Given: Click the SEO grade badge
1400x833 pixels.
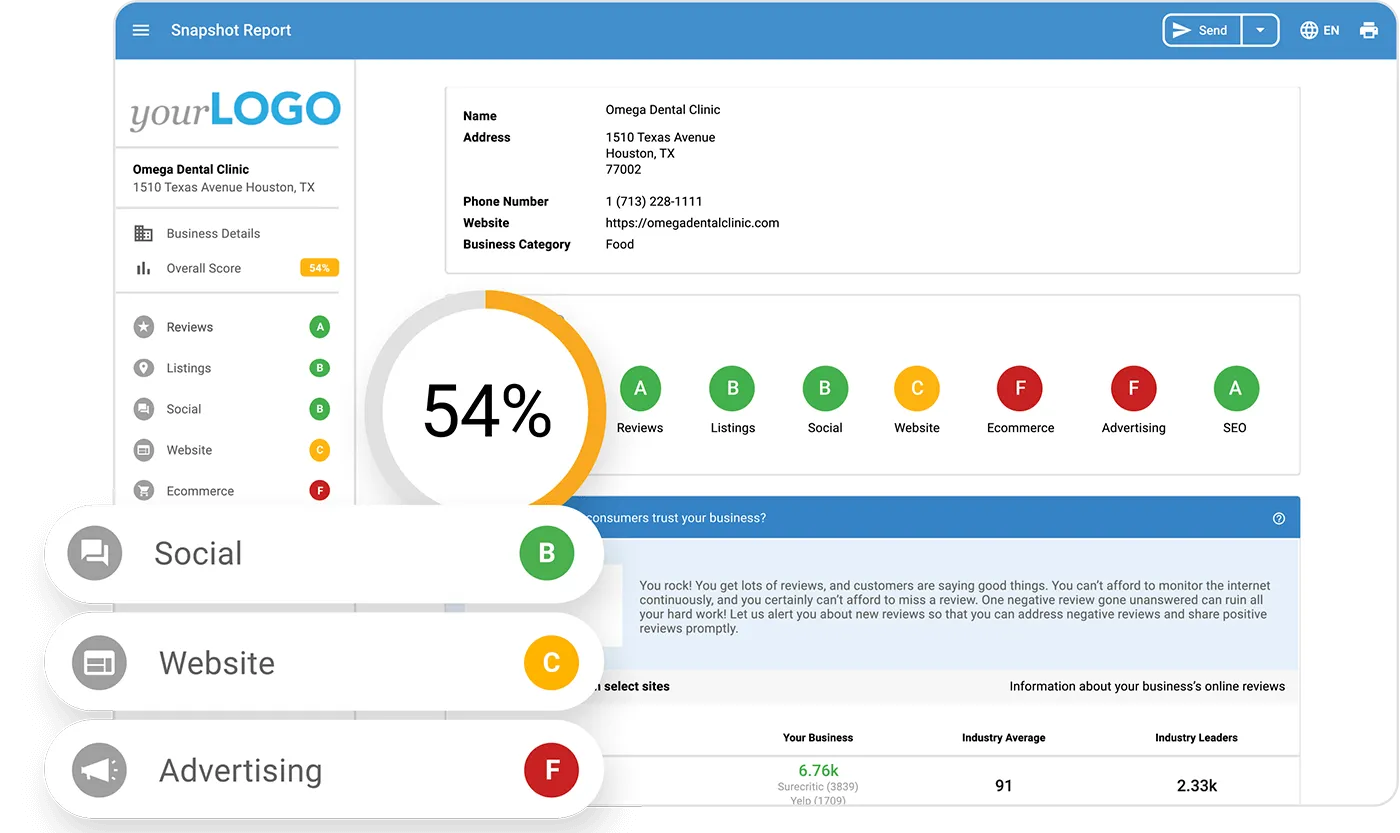Looking at the screenshot, I should click(x=1235, y=388).
